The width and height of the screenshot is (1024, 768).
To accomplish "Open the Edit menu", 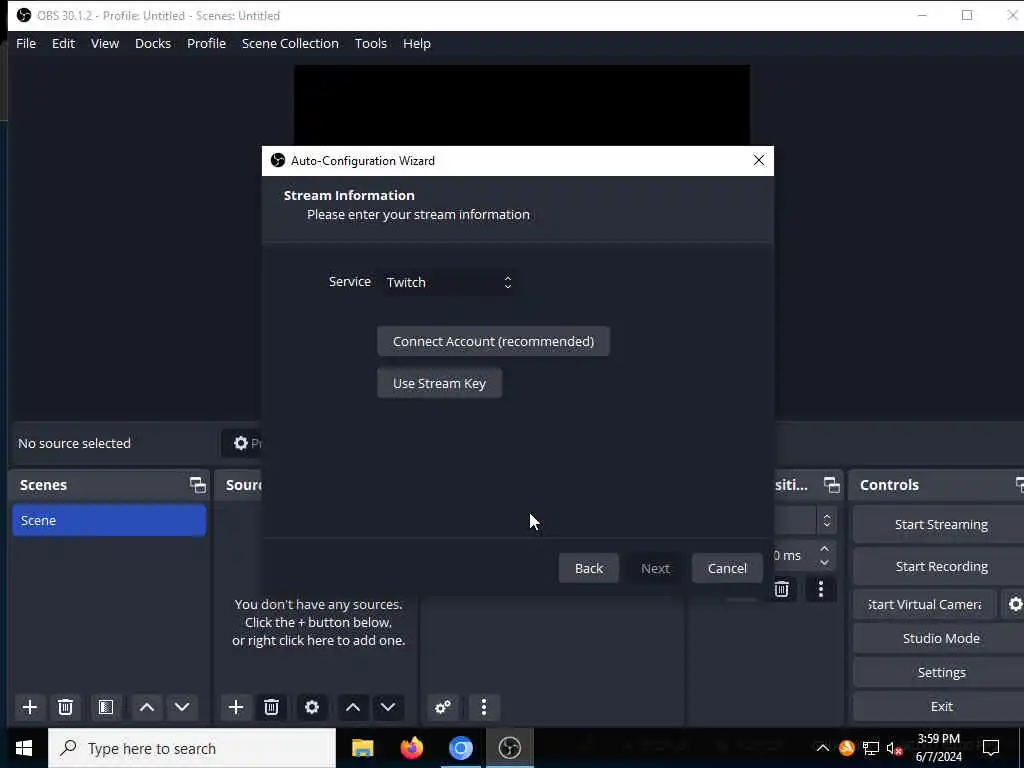I will pyautogui.click(x=63, y=43).
